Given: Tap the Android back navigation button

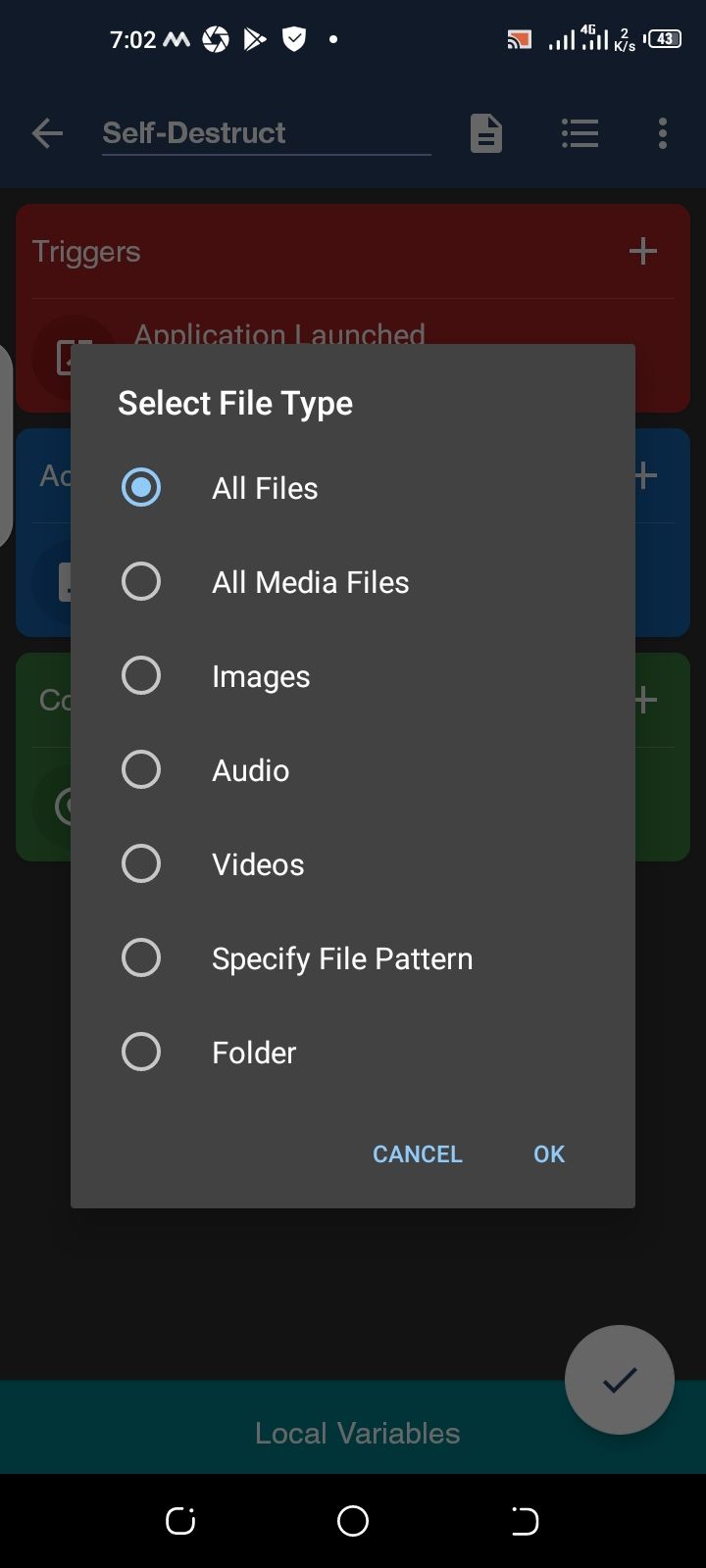Looking at the screenshot, I should click(525, 1521).
